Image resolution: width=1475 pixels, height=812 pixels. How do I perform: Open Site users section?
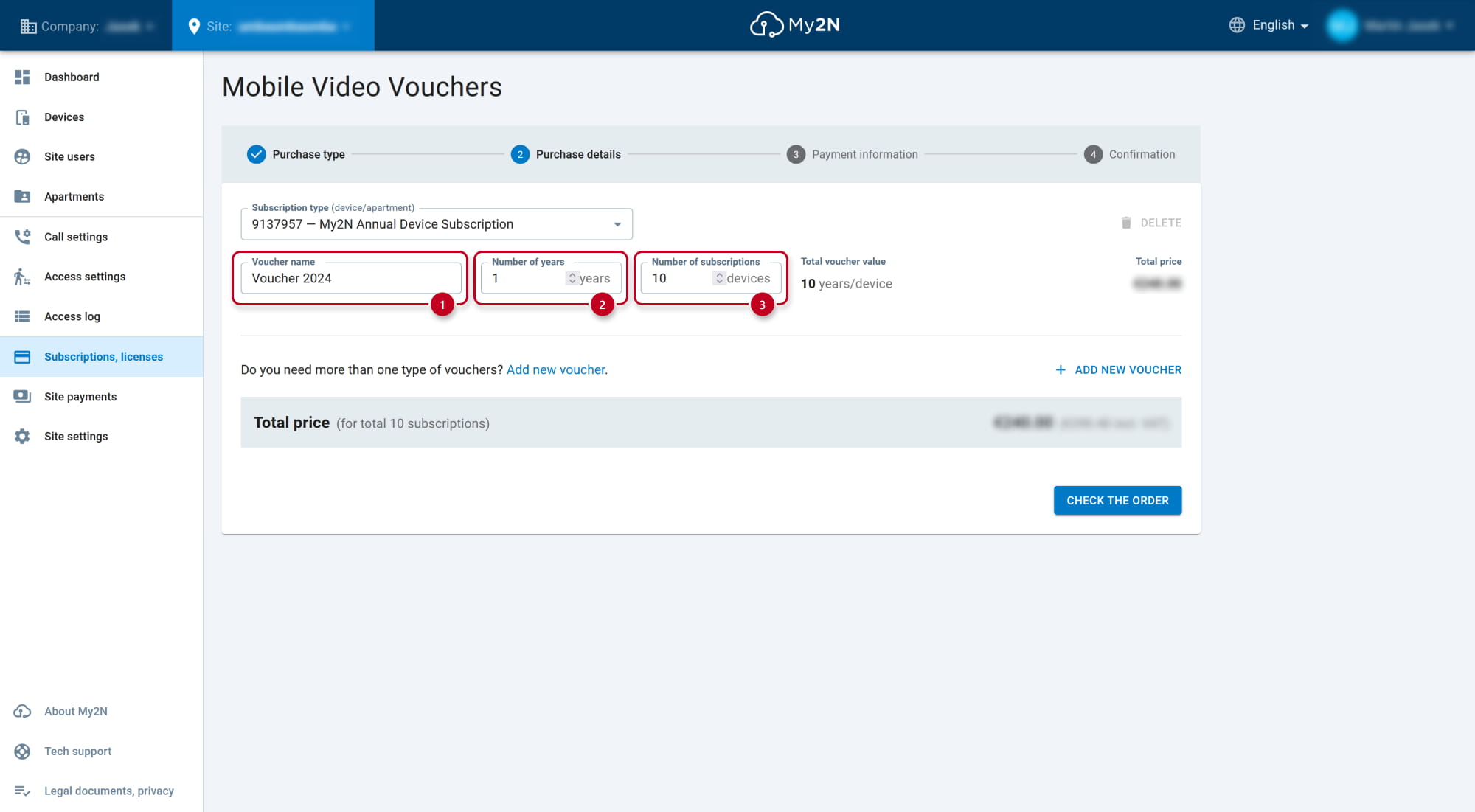(x=102, y=156)
